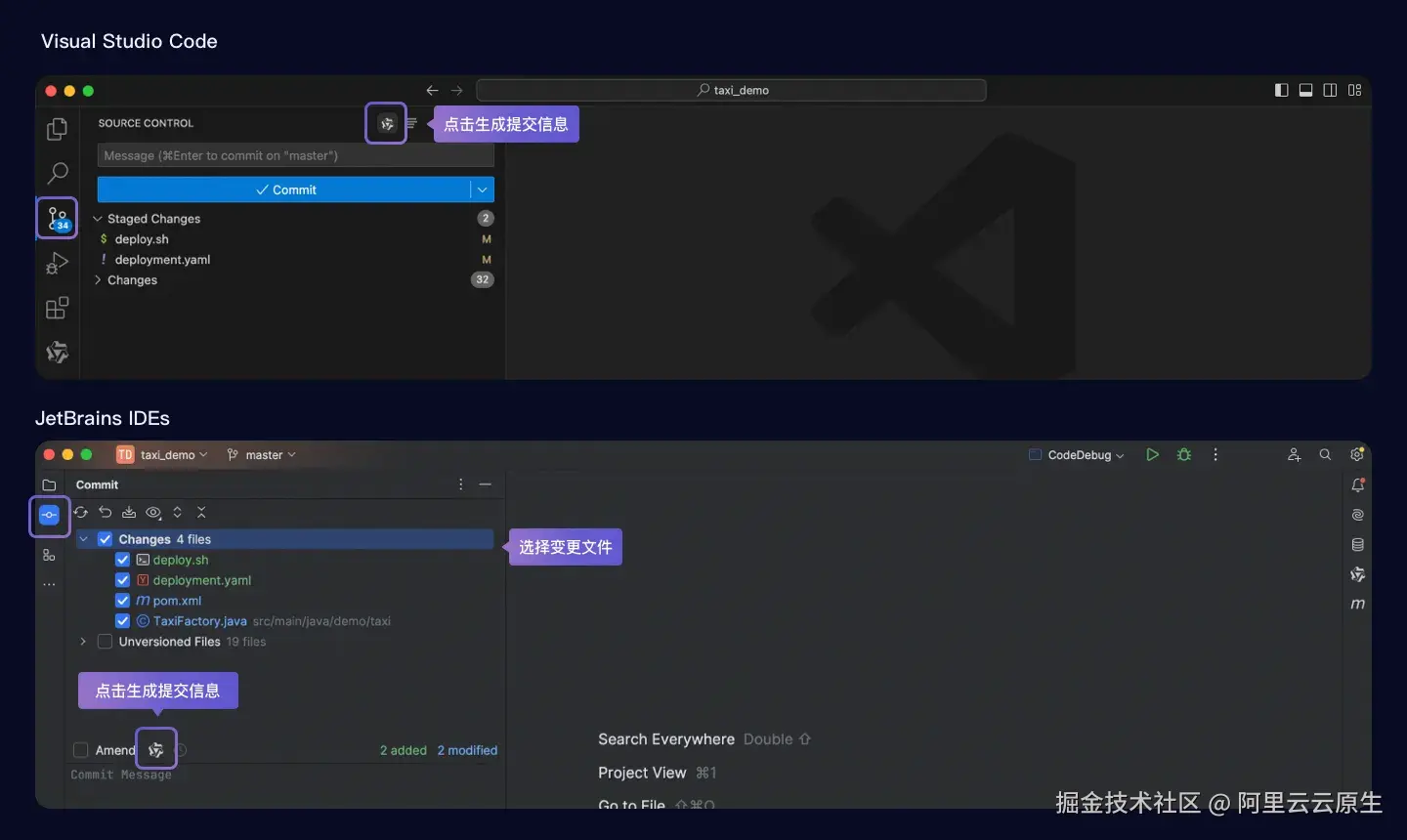Open master branch dropdown in JetBrains
The width and height of the screenshot is (1407, 840).
(261, 455)
